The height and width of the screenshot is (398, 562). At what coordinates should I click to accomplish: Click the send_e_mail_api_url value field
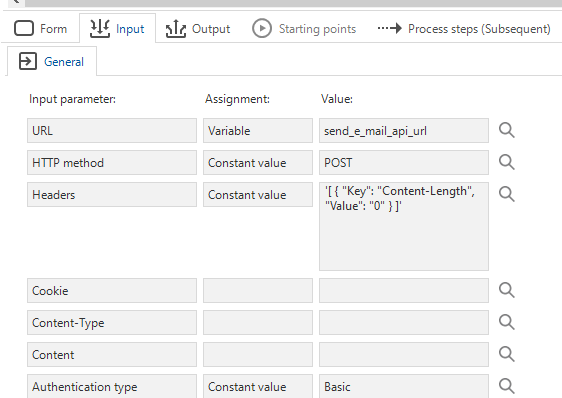404,131
